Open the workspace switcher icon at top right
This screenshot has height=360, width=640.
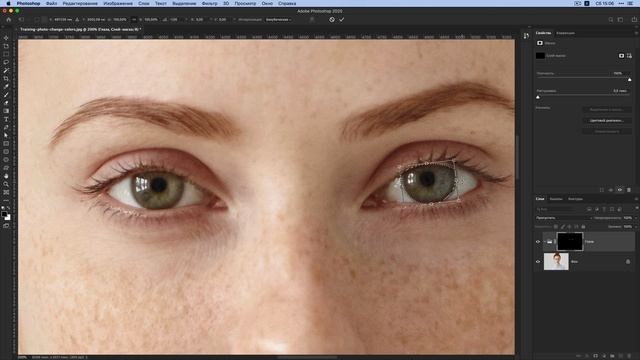click(620, 19)
